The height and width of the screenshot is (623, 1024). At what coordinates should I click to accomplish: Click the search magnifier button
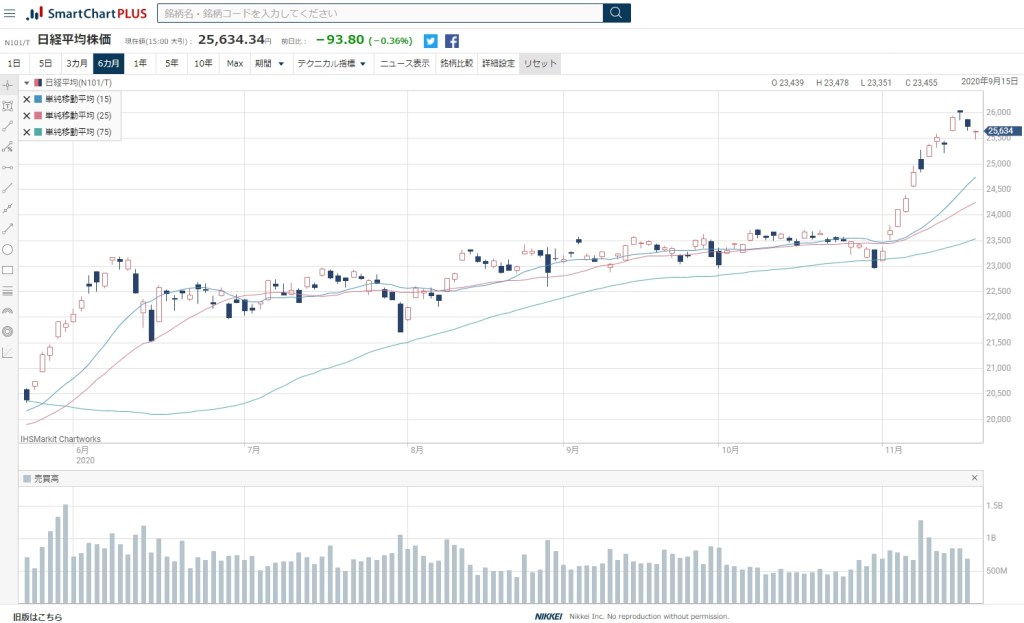pyautogui.click(x=616, y=13)
